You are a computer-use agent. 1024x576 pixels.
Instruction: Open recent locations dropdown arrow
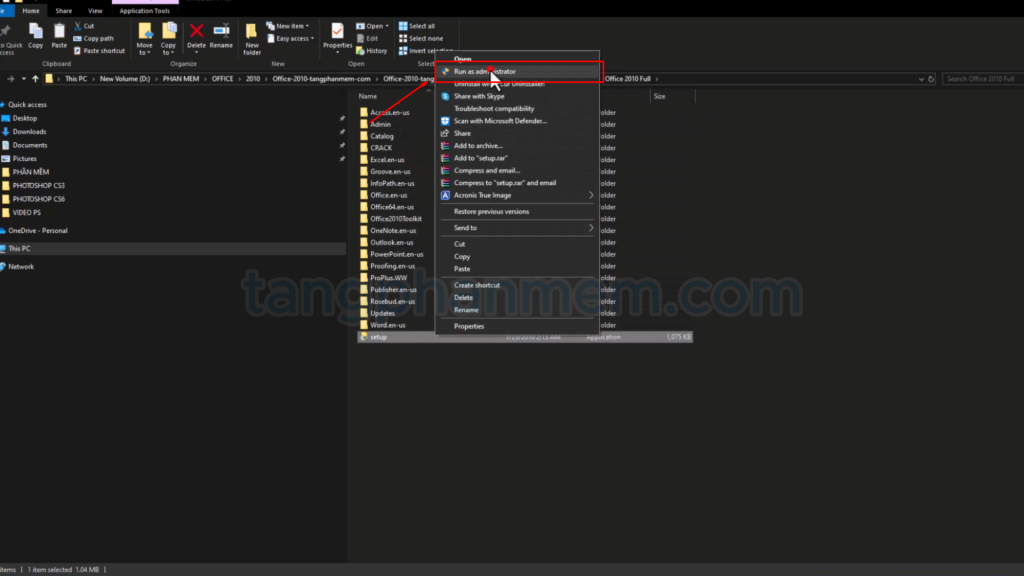point(24,79)
